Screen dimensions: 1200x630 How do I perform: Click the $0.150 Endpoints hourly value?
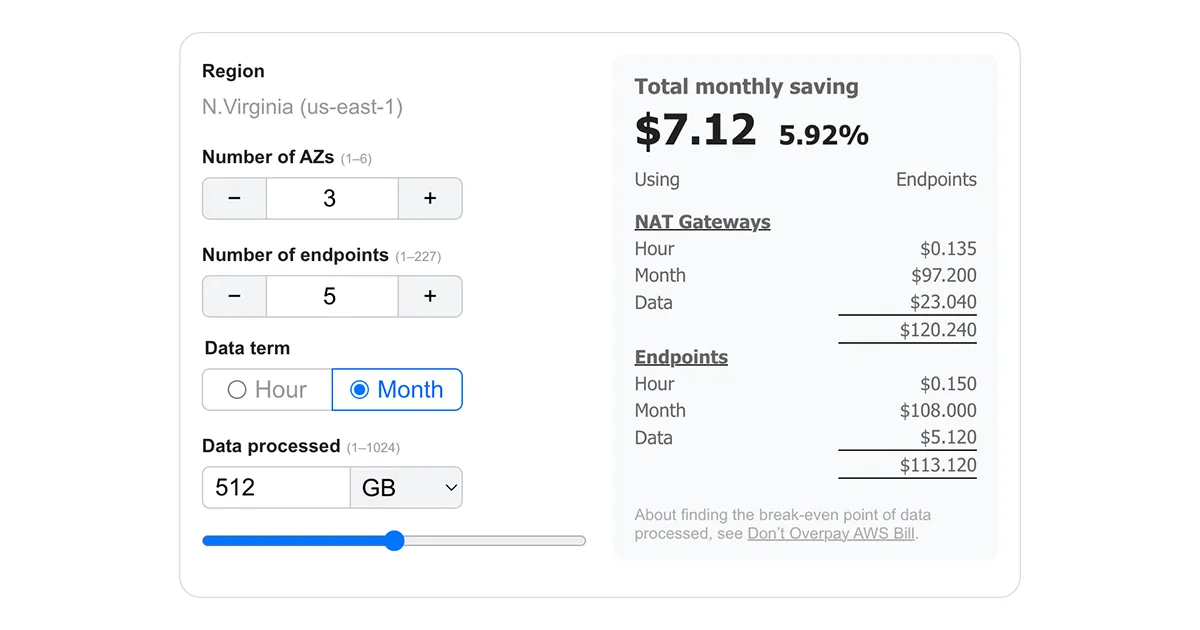coord(948,383)
